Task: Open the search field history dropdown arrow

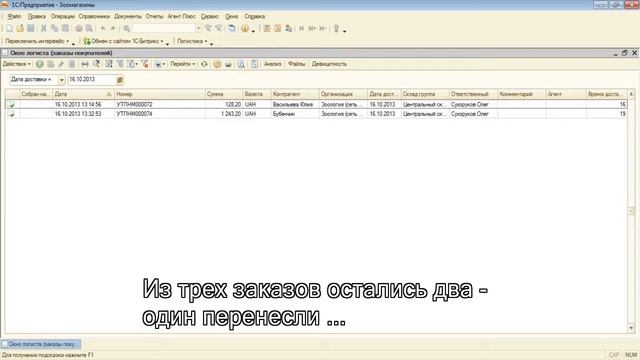Action: (199, 29)
